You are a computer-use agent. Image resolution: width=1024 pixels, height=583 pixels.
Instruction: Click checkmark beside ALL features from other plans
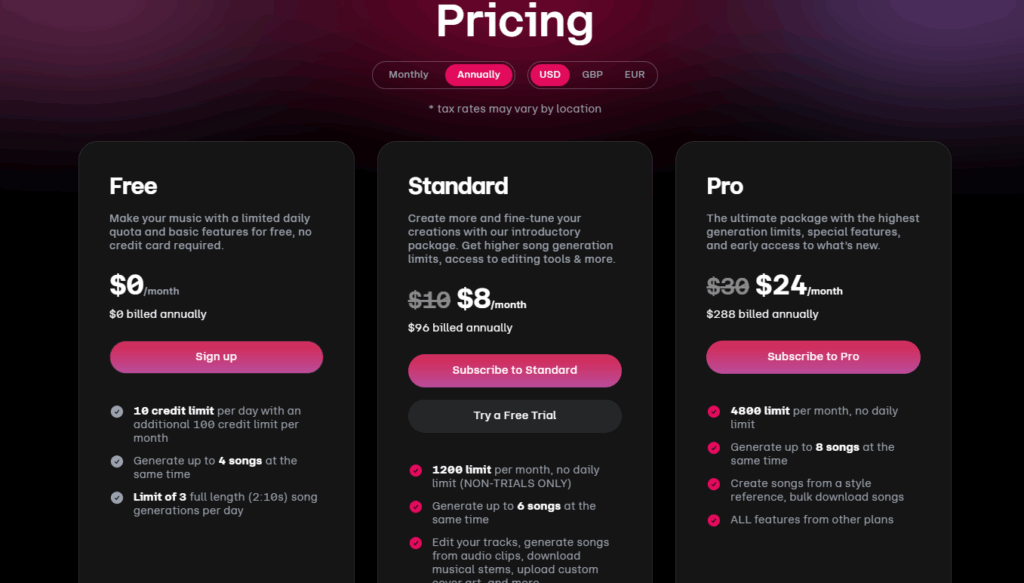(x=714, y=520)
